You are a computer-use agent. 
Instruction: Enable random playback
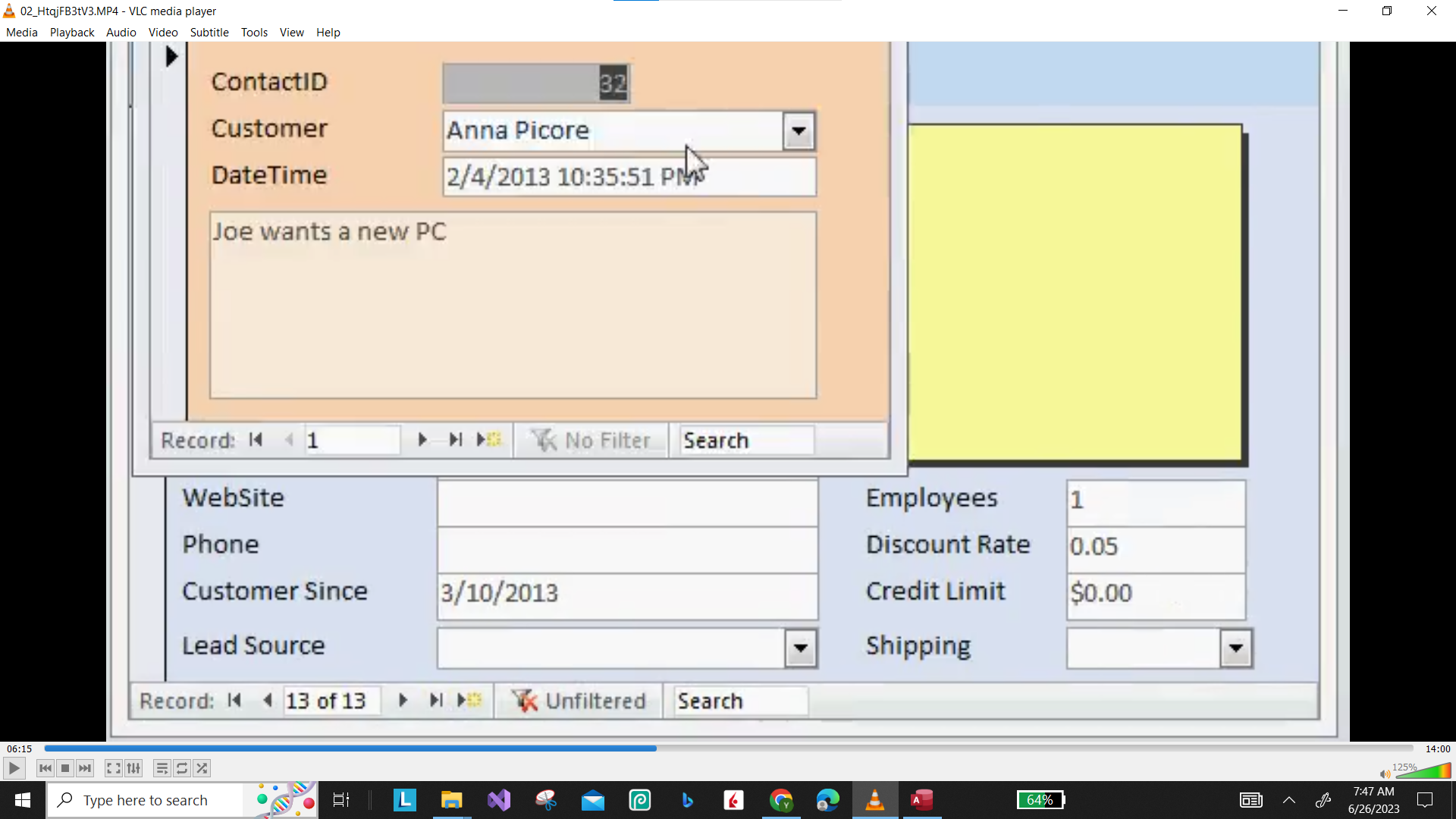(x=202, y=768)
